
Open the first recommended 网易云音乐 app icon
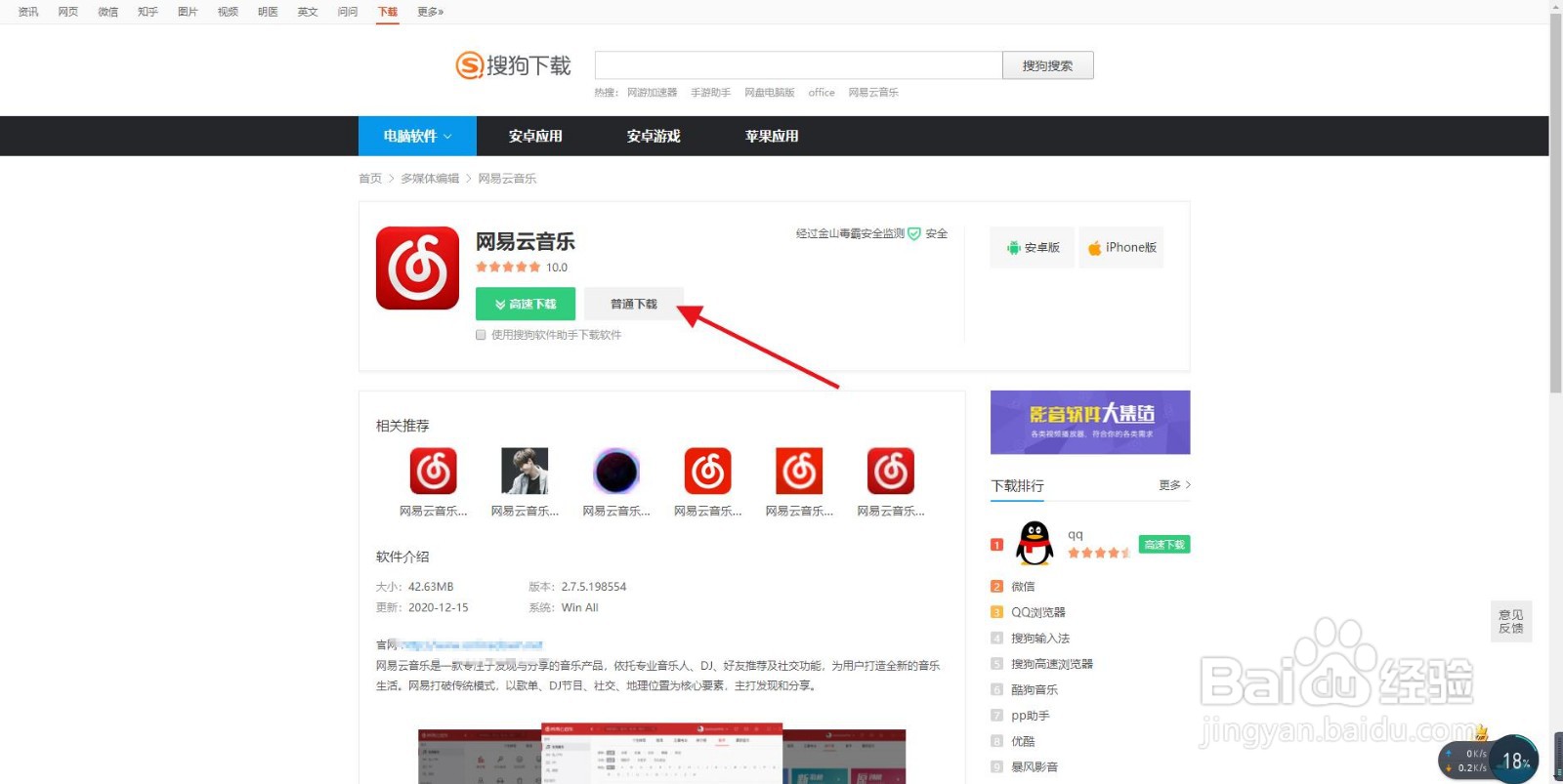coord(433,472)
